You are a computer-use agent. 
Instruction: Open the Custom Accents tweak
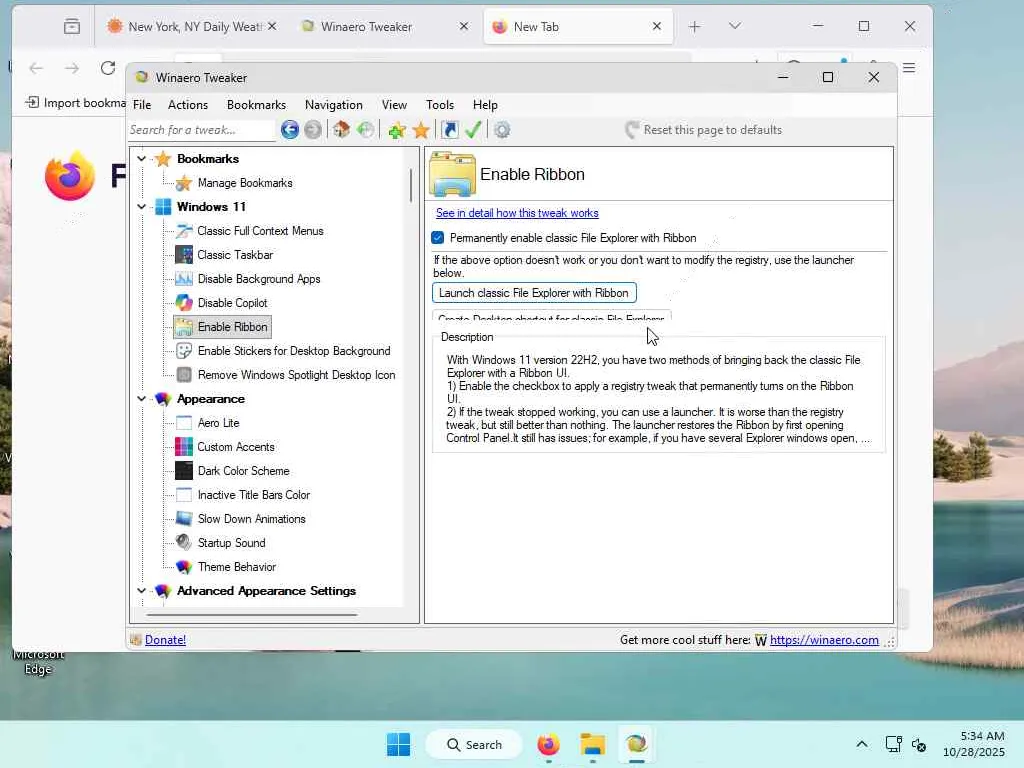click(x=236, y=447)
